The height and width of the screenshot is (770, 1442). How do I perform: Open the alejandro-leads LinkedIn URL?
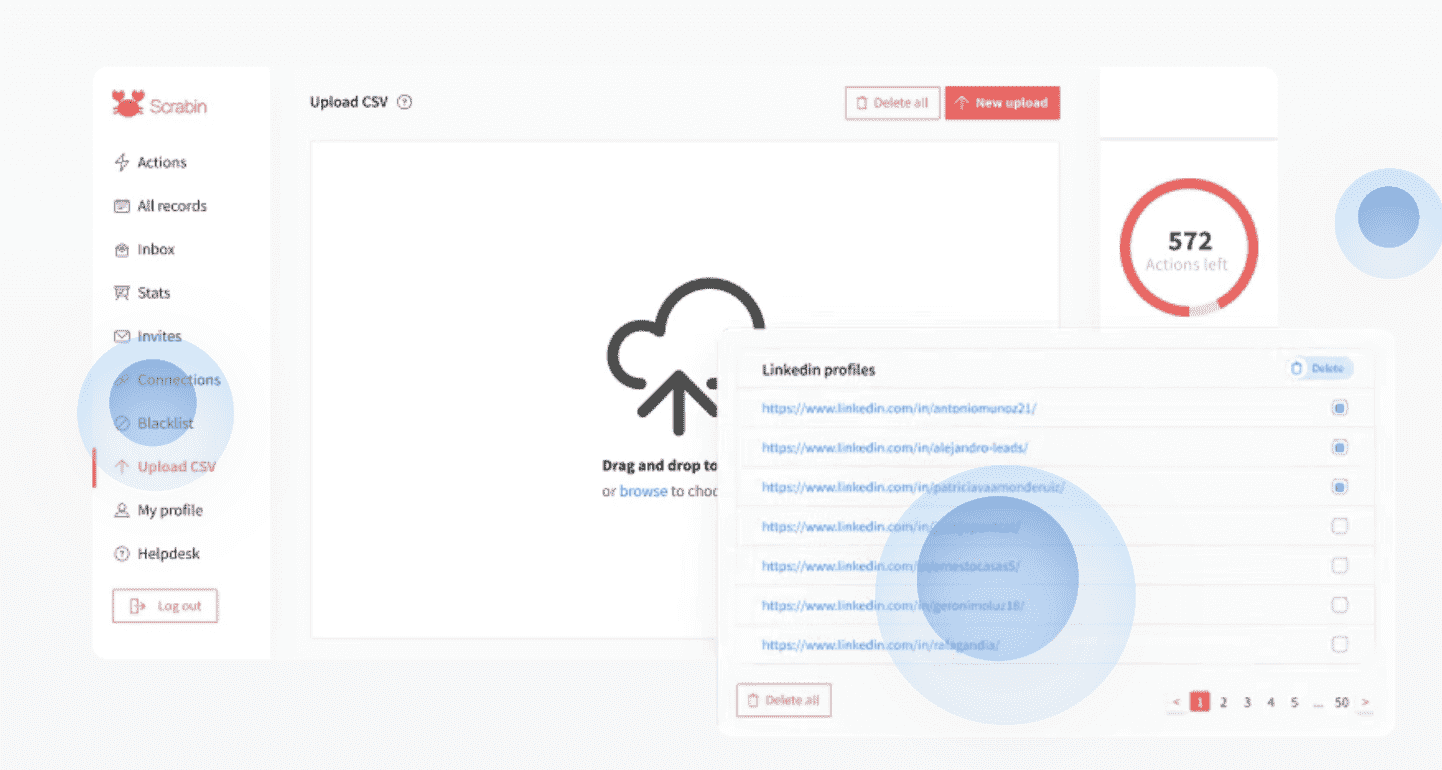pos(894,447)
